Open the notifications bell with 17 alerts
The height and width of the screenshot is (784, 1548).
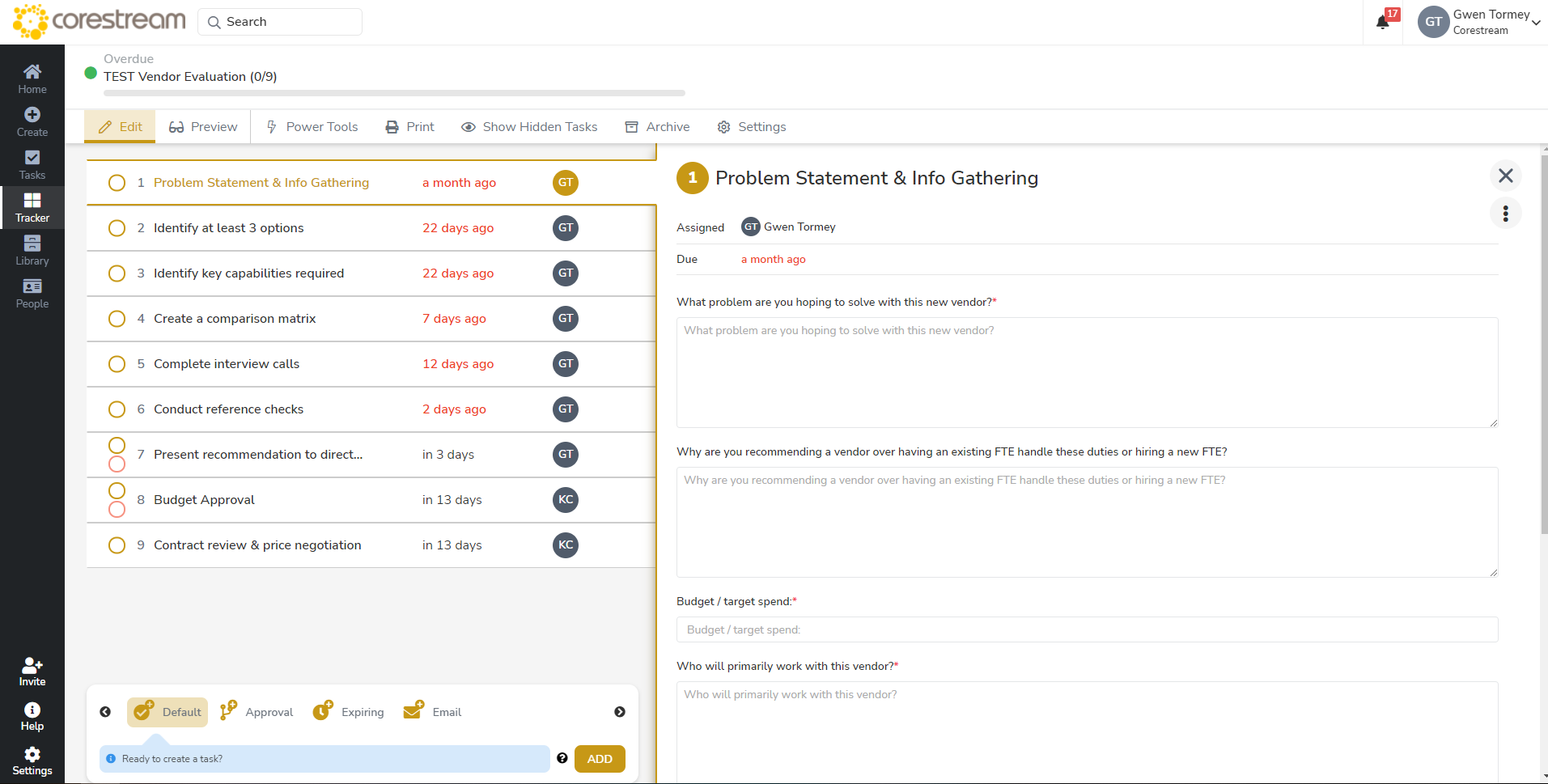coord(1381,22)
